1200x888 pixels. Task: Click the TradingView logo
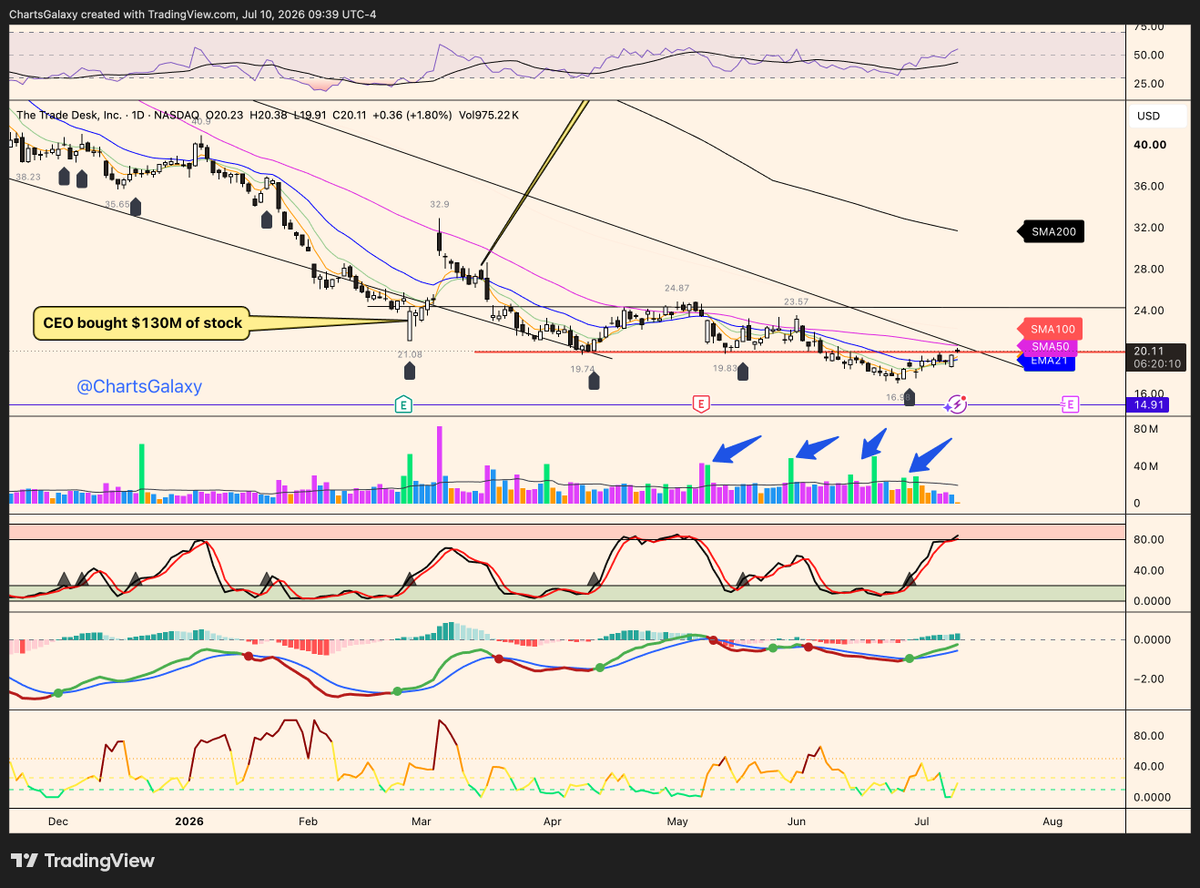tap(84, 861)
